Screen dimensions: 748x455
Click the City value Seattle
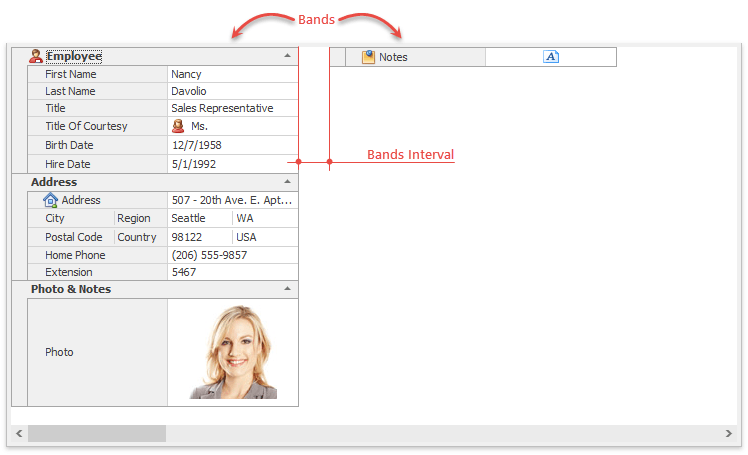click(188, 218)
